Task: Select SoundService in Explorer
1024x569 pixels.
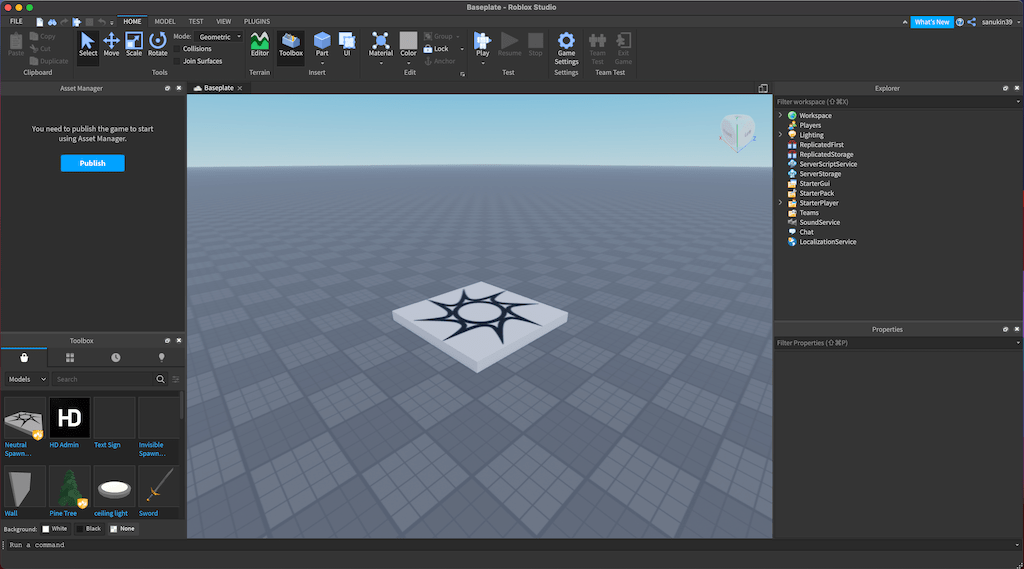Action: [x=820, y=222]
